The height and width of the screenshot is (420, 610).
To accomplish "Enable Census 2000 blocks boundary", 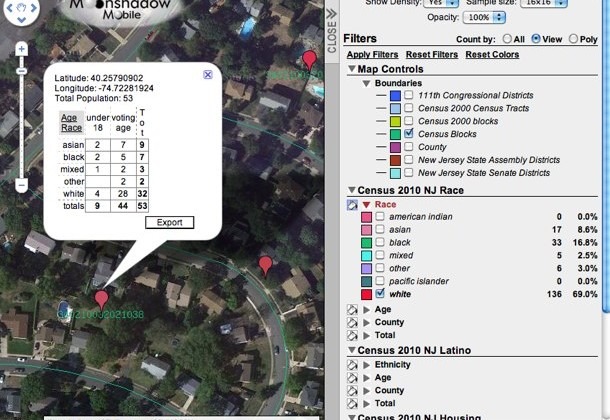I will click(x=408, y=121).
